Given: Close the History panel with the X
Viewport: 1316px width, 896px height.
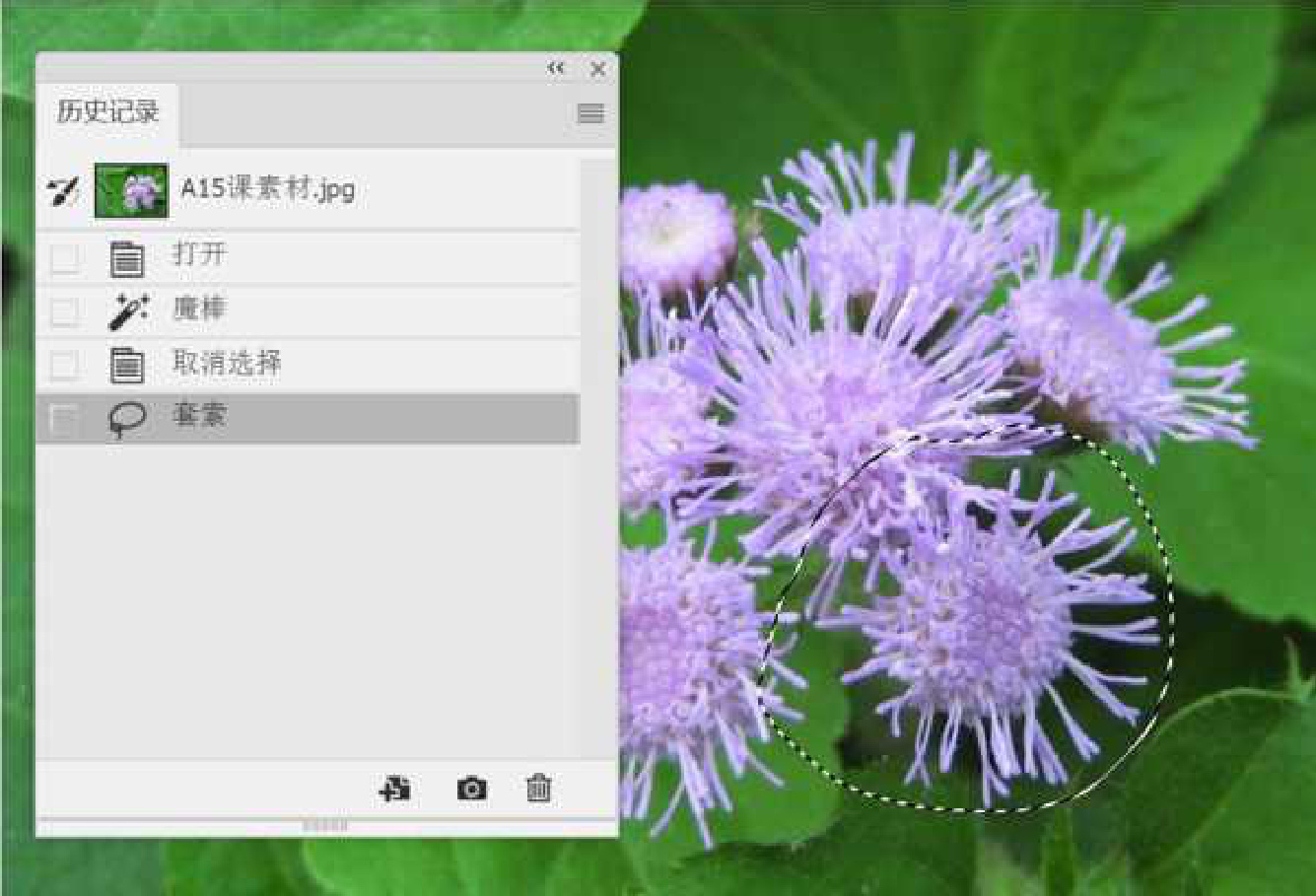Looking at the screenshot, I should 597,69.
